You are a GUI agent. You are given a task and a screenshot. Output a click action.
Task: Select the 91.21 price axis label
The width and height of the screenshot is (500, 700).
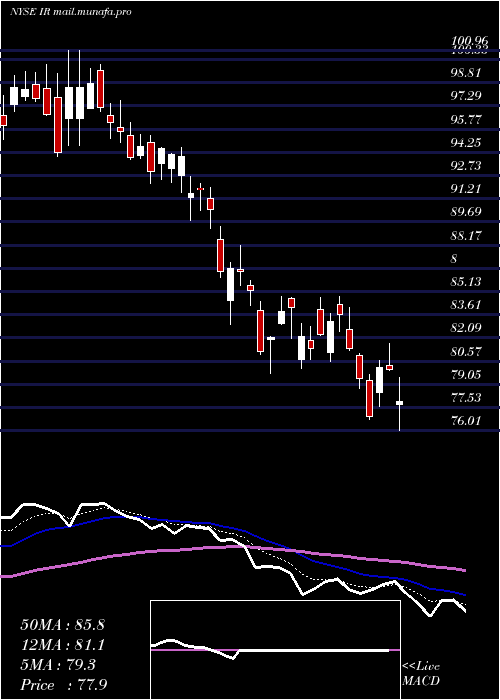tap(466, 189)
